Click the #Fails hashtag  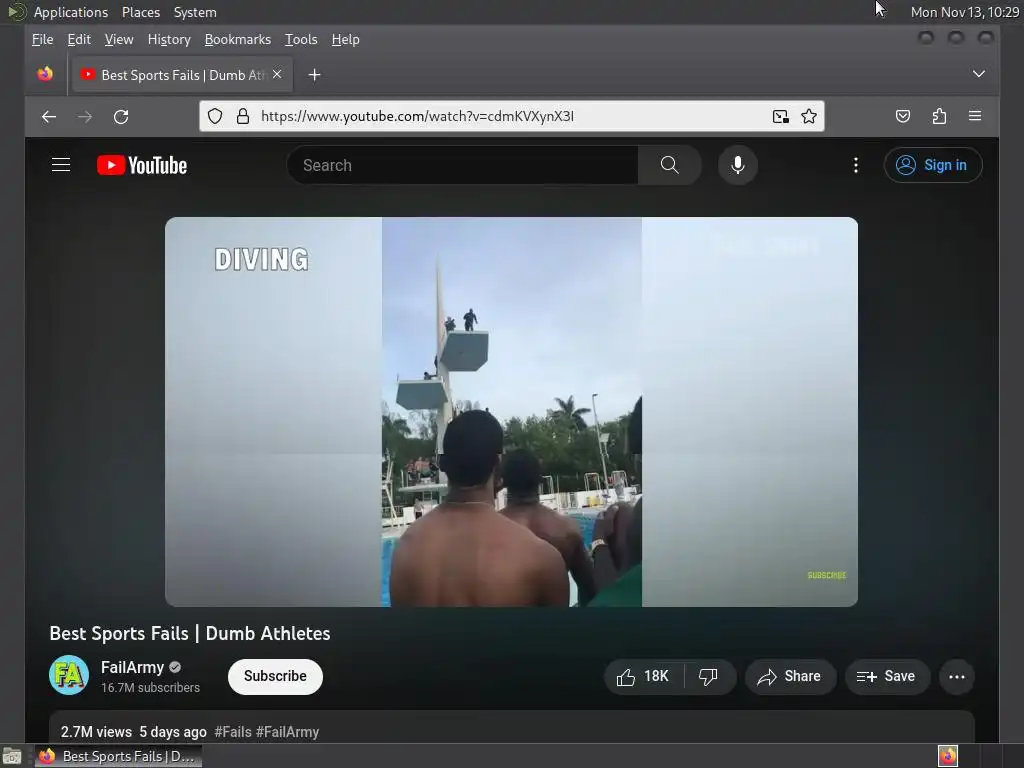pos(233,732)
